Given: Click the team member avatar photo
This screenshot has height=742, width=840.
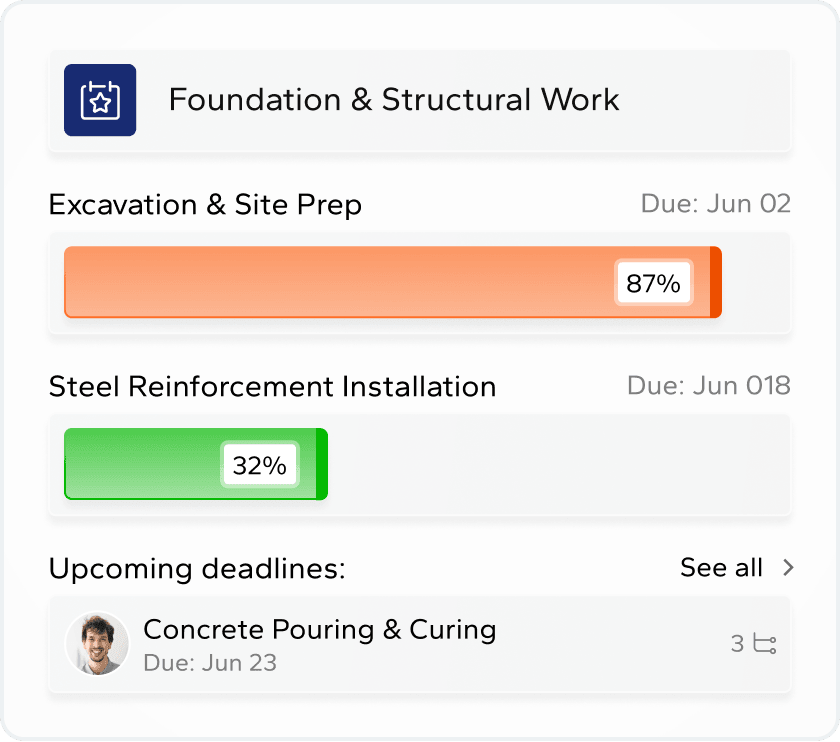Looking at the screenshot, I should coord(98,643).
